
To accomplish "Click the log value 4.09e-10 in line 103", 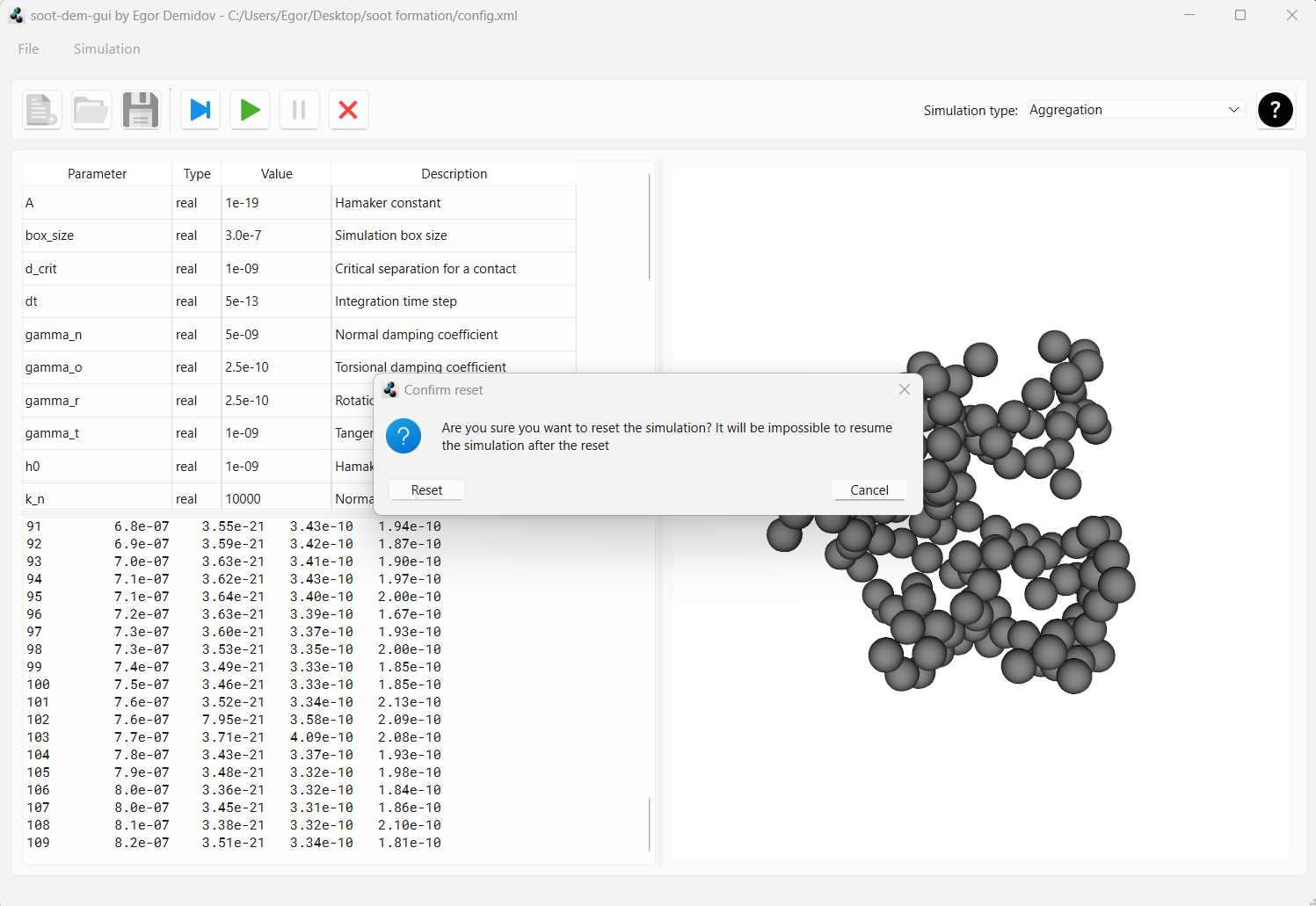I will 322,737.
